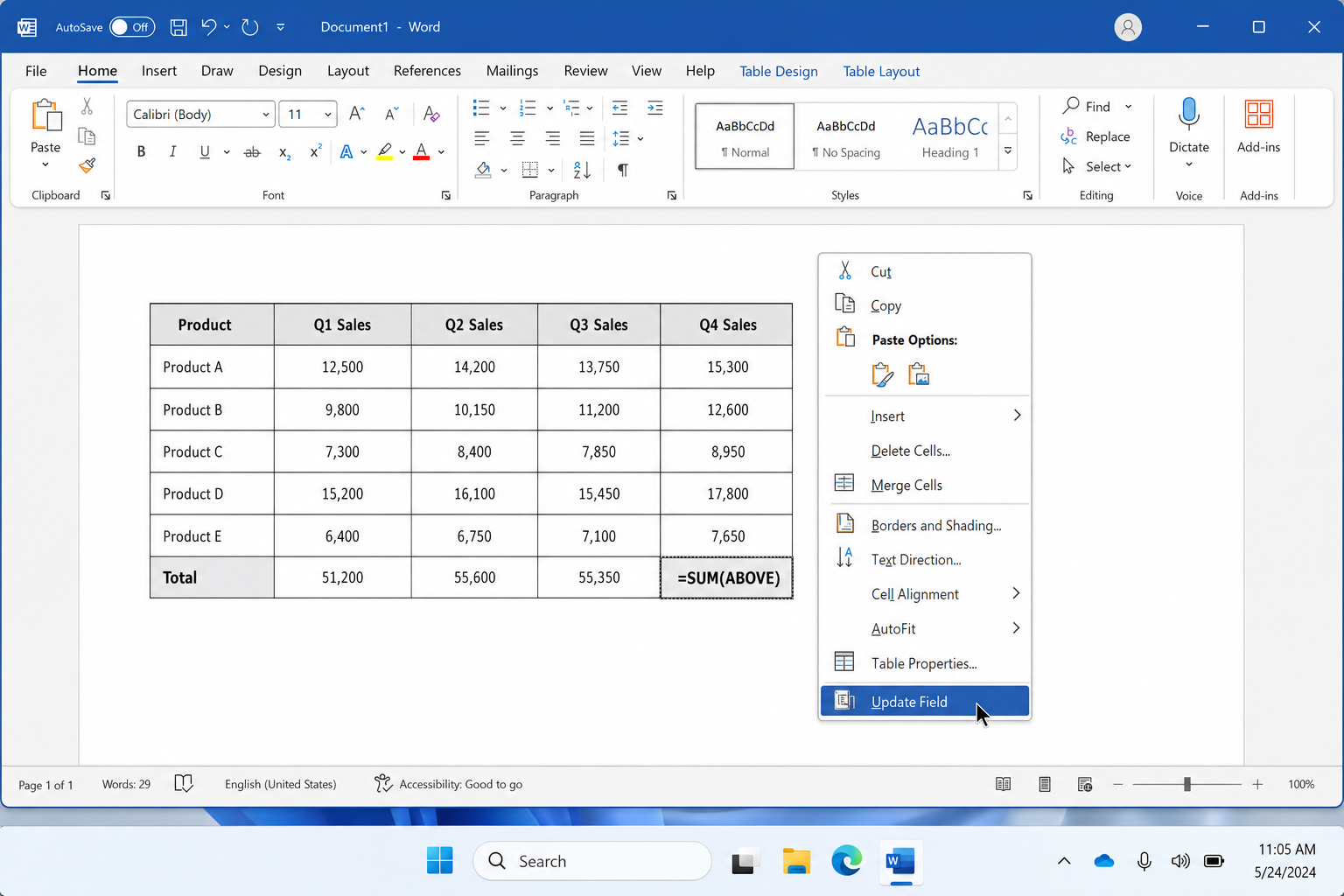
Task: Open the Table Design ribbon tab
Action: pos(779,71)
